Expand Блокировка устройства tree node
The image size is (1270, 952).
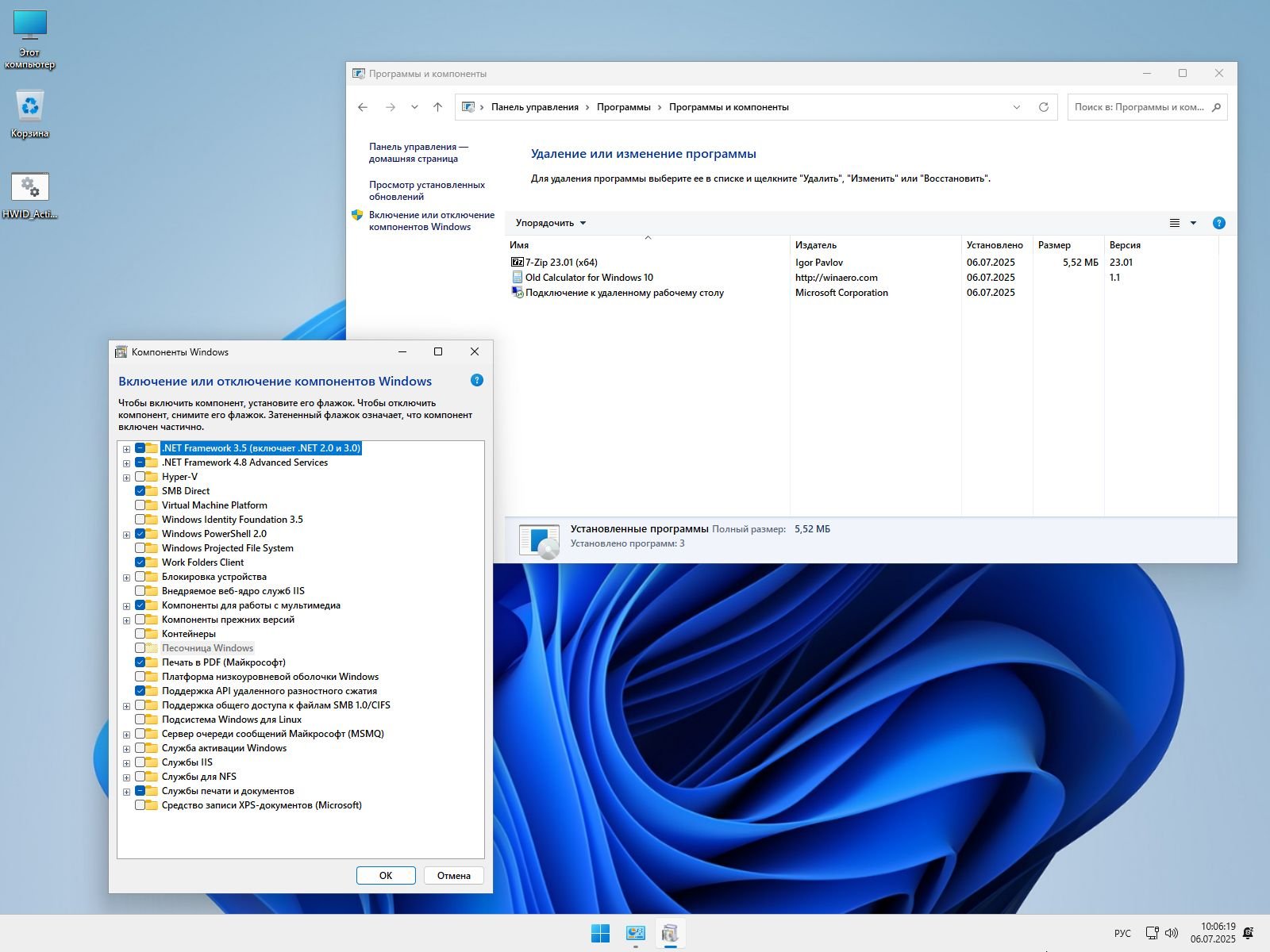coord(126,578)
